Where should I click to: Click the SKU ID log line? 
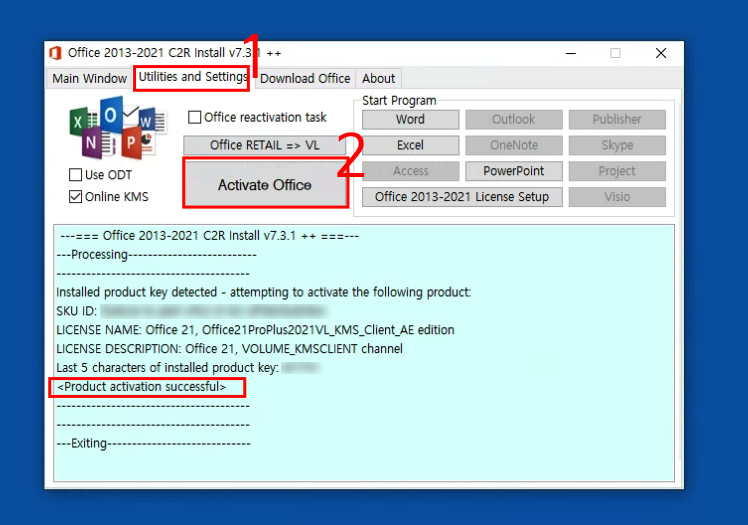pos(191,311)
